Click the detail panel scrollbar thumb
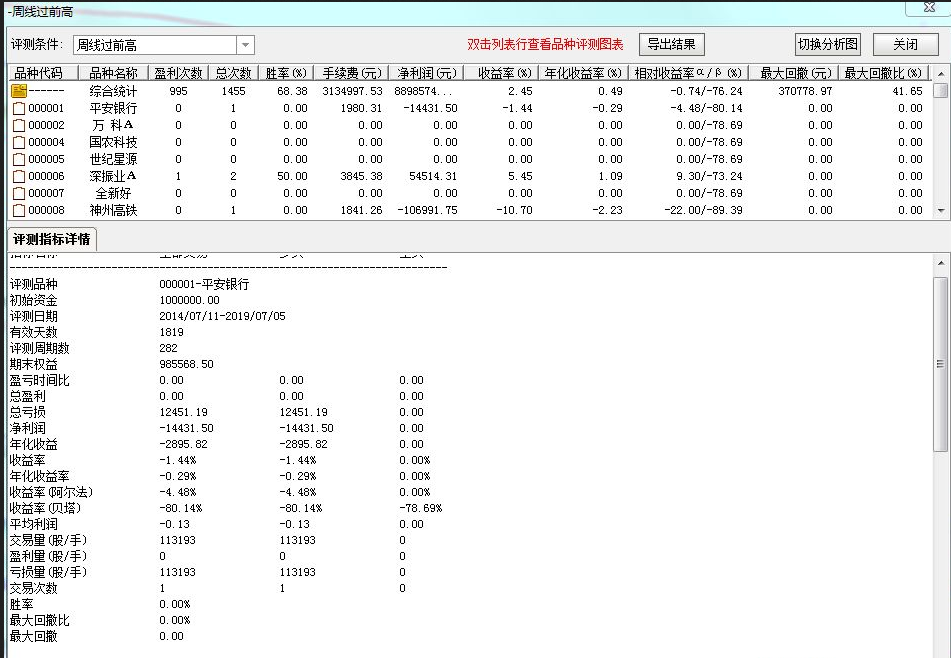The width and height of the screenshot is (951, 658). pyautogui.click(x=941, y=364)
